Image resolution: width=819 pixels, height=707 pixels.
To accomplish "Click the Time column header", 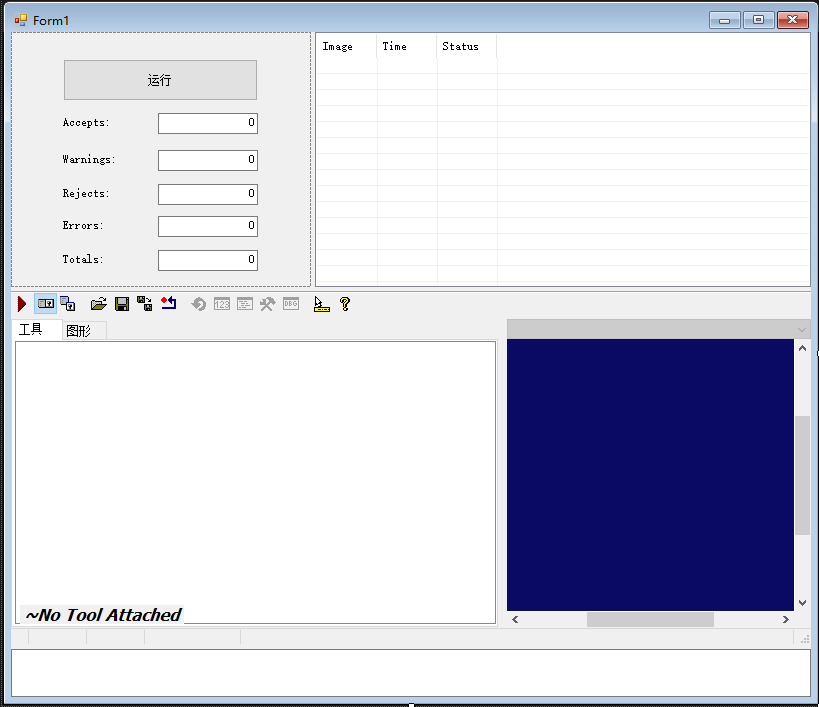I will pyautogui.click(x=406, y=46).
